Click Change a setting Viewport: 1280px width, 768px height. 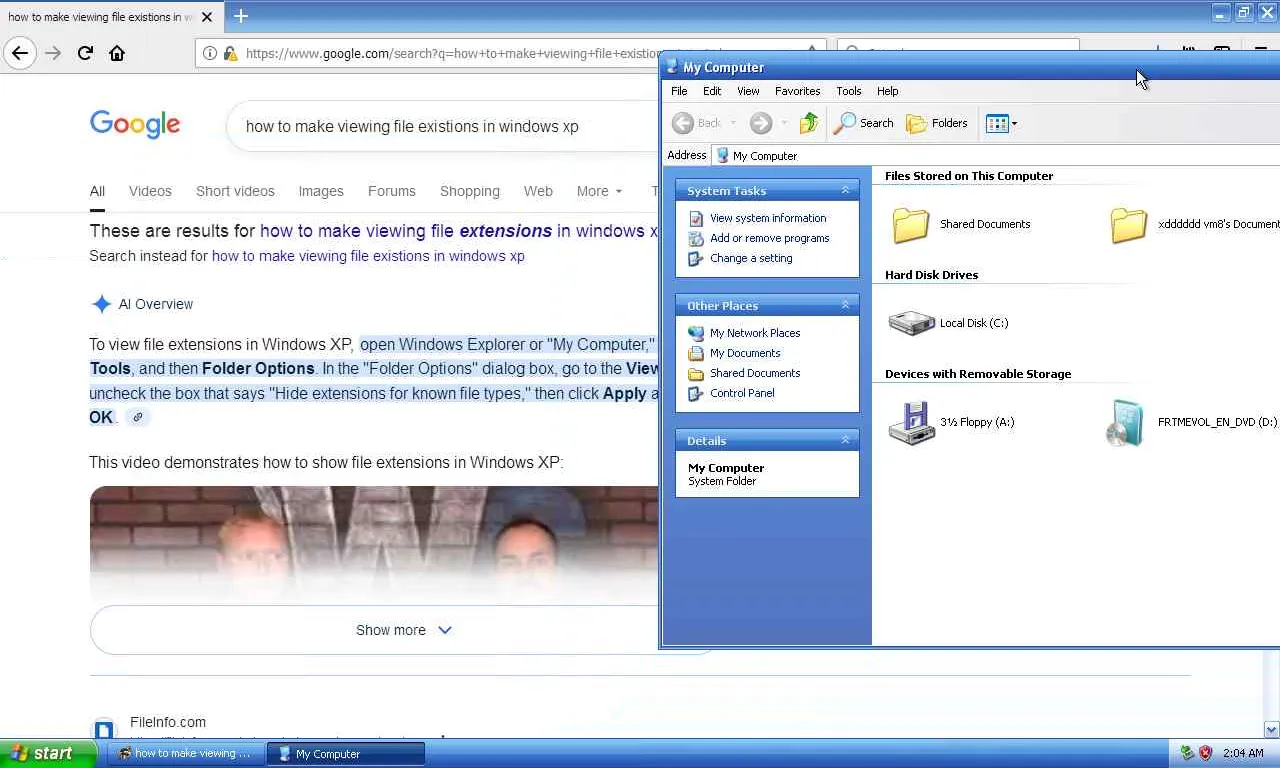751,258
